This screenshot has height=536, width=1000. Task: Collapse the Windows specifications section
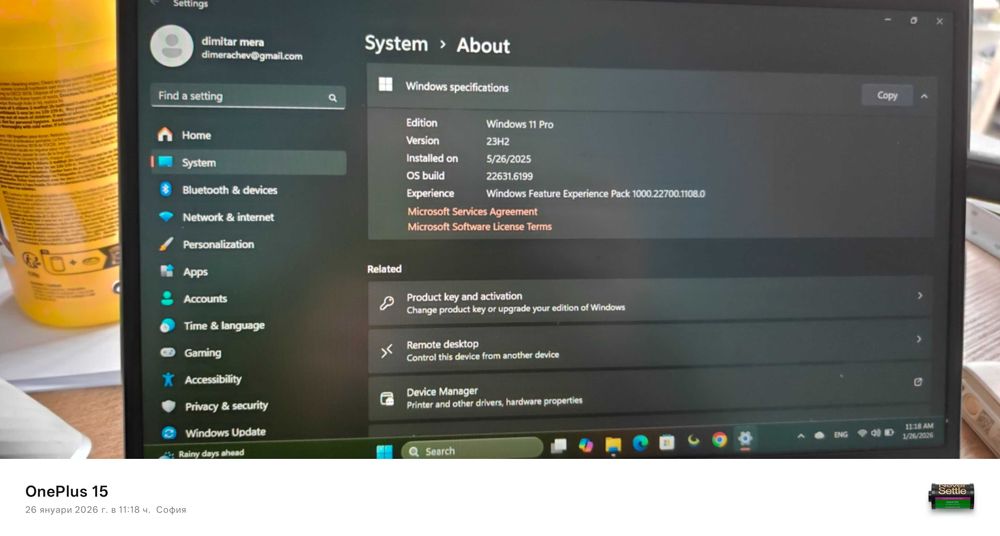click(x=924, y=96)
